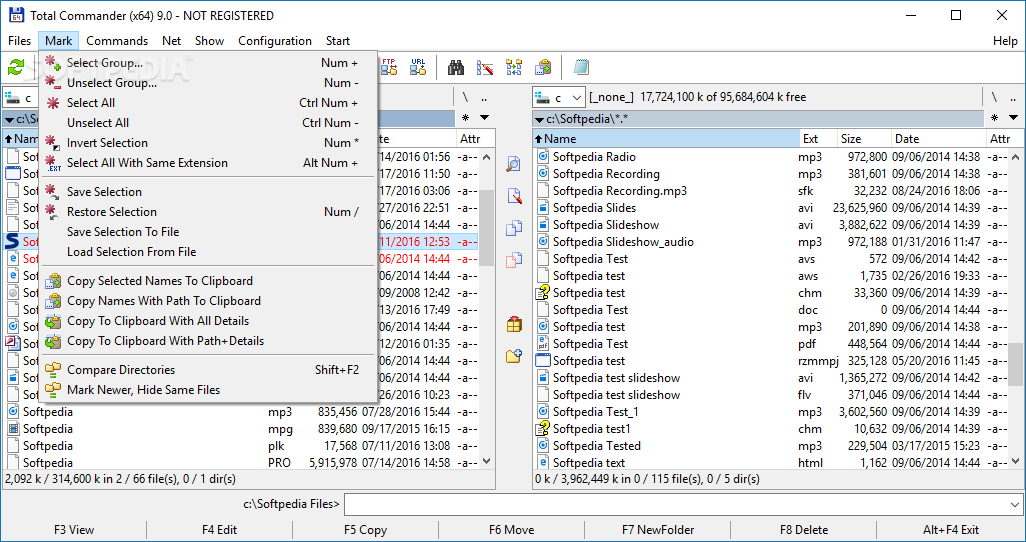Viewport: 1026px width, 542px height.
Task: Click the right panel parent directory button
Action: [x=1014, y=98]
